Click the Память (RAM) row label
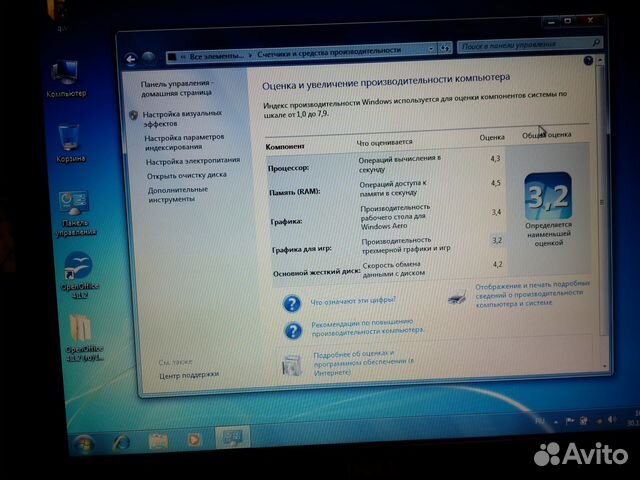This screenshot has width=640, height=480. tap(294, 191)
